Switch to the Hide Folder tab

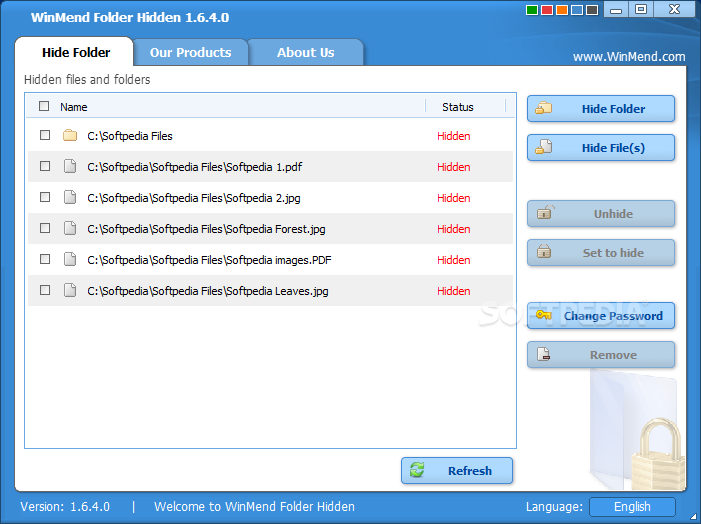pyautogui.click(x=76, y=52)
